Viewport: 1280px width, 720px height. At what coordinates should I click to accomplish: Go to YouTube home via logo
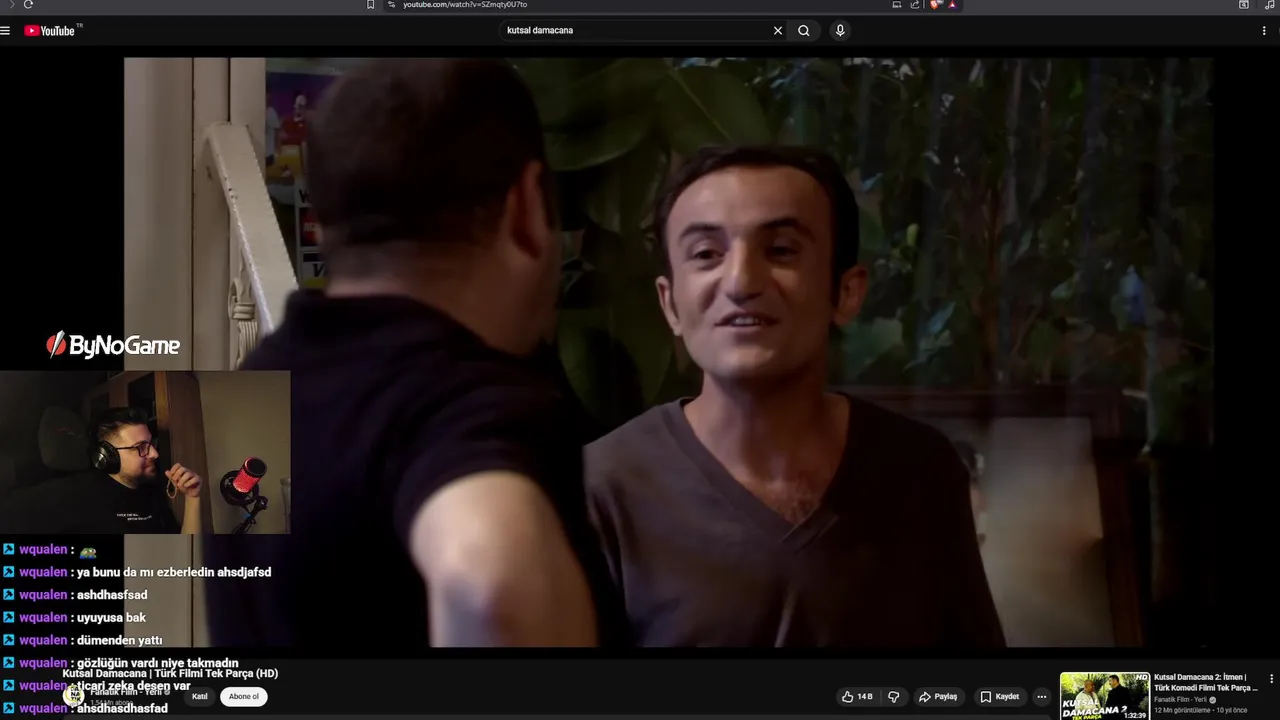click(x=50, y=31)
